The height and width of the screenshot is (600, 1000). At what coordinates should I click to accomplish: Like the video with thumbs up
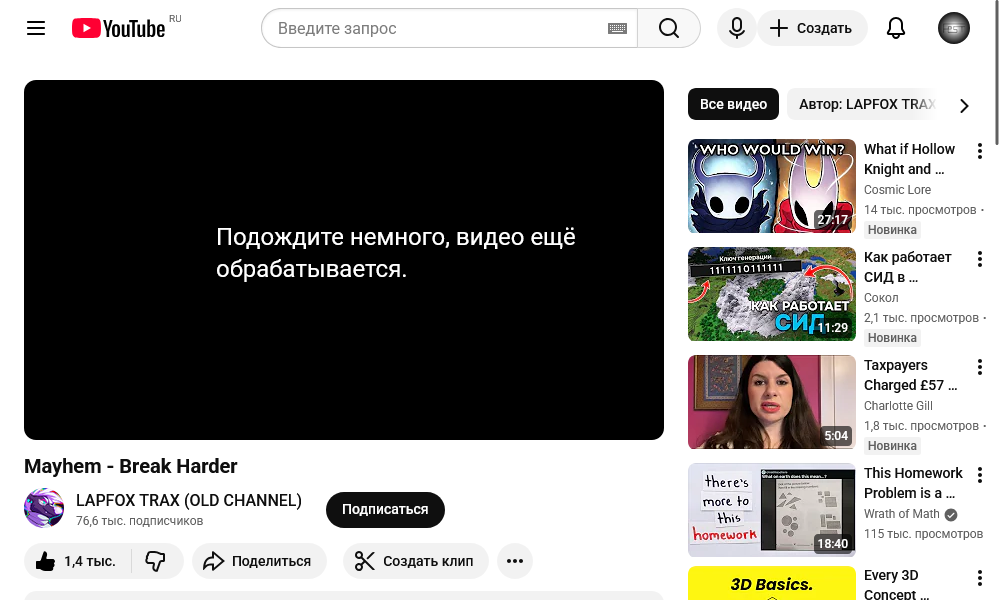click(x=77, y=561)
